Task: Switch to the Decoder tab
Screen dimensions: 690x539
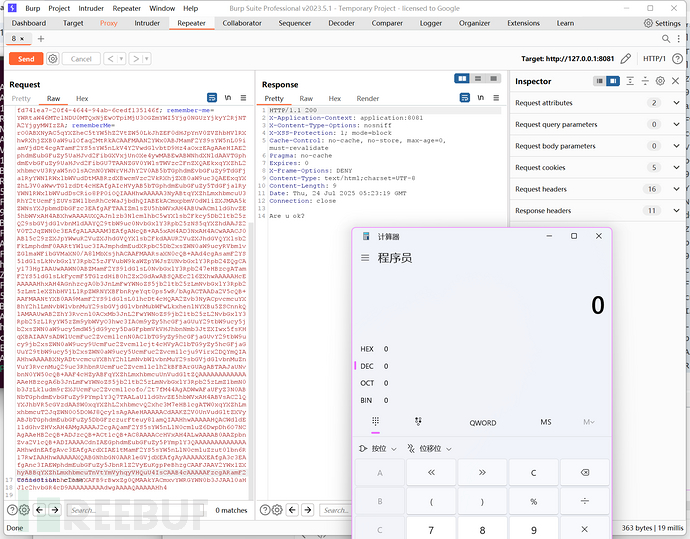Action: (x=341, y=22)
